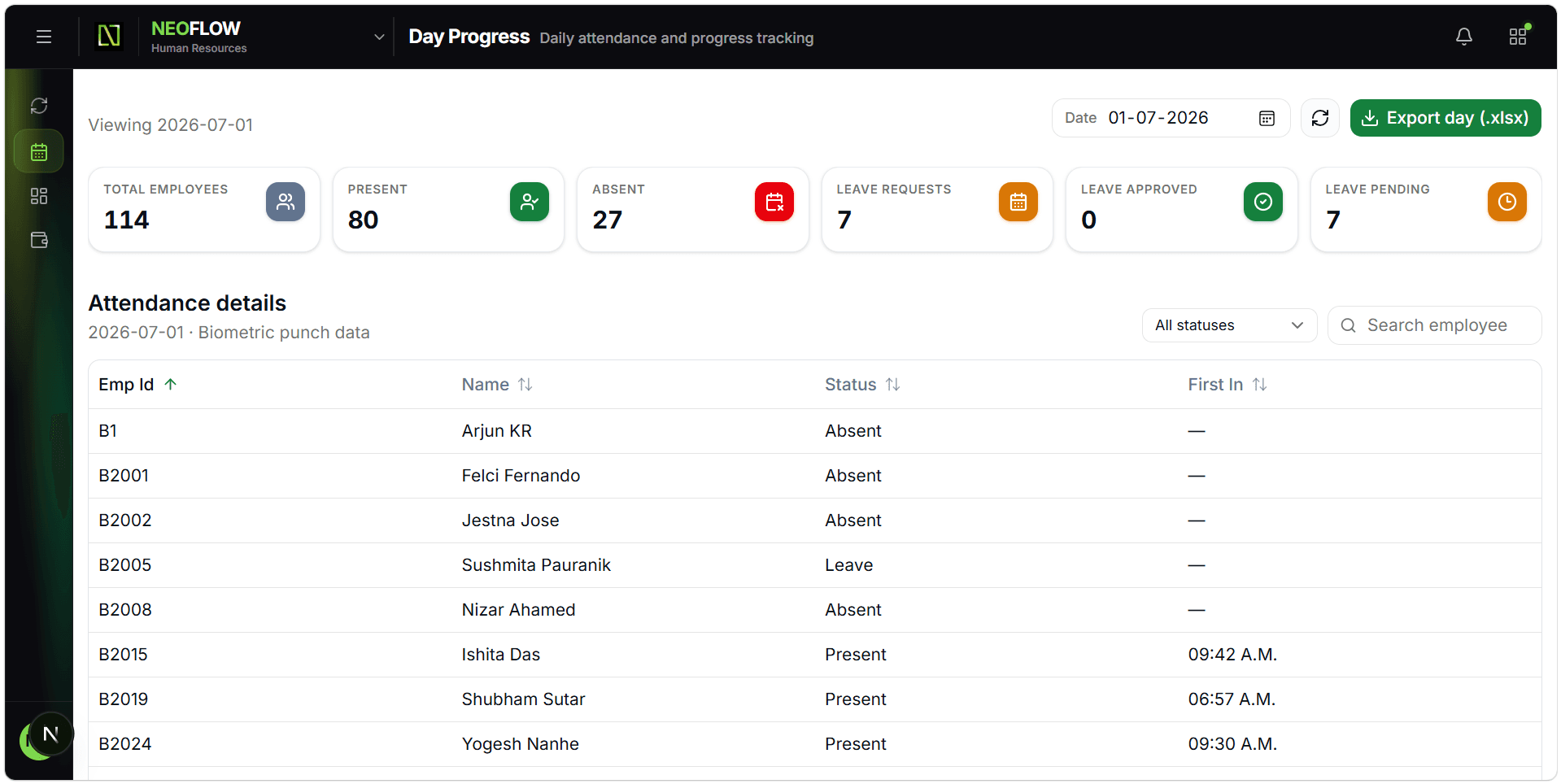Screen dimensions: 1561x784
Task: Click the Date input field
Action: pos(1171,118)
